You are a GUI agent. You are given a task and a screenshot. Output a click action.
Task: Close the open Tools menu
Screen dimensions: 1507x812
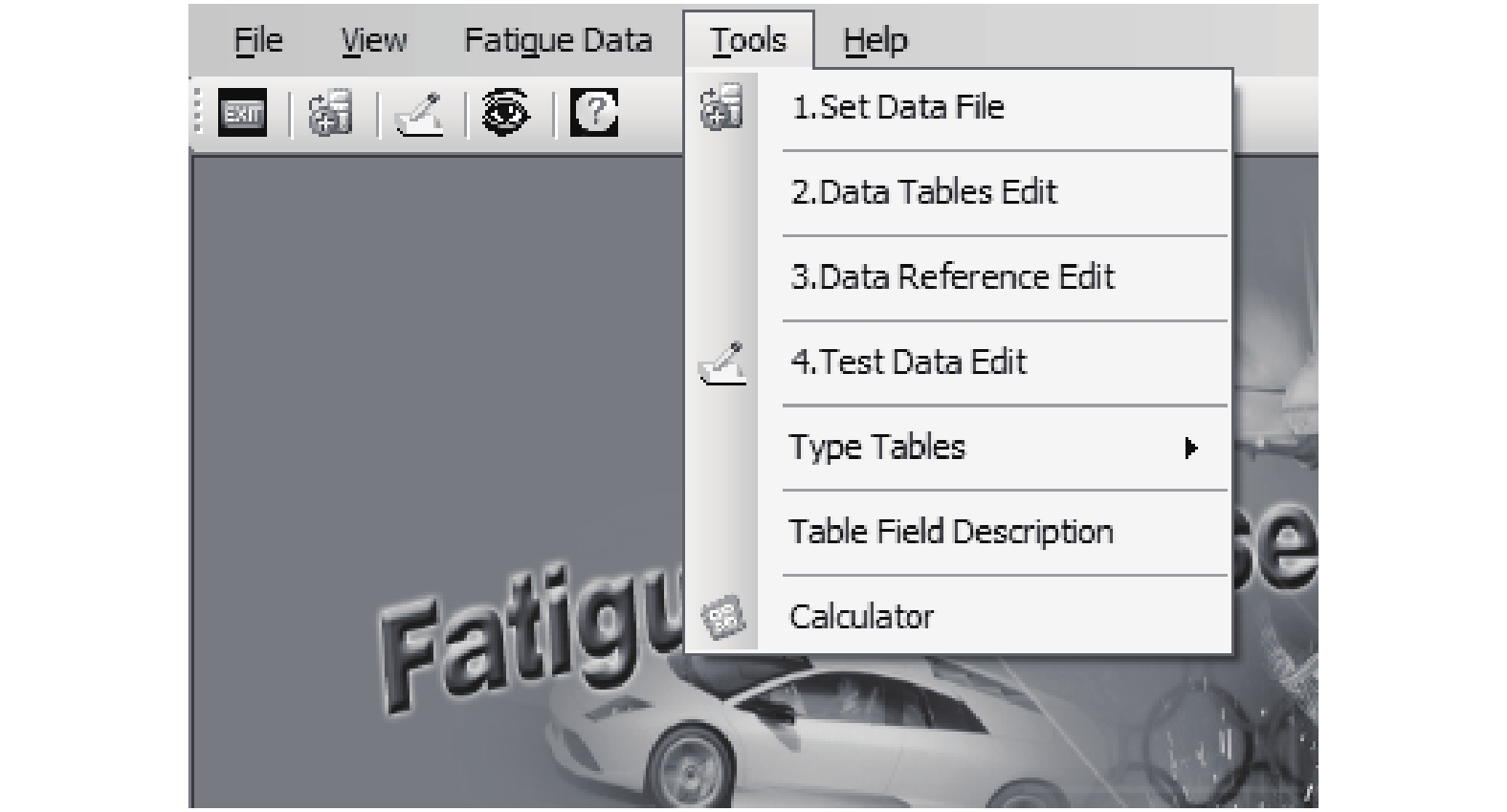pyautogui.click(x=748, y=40)
